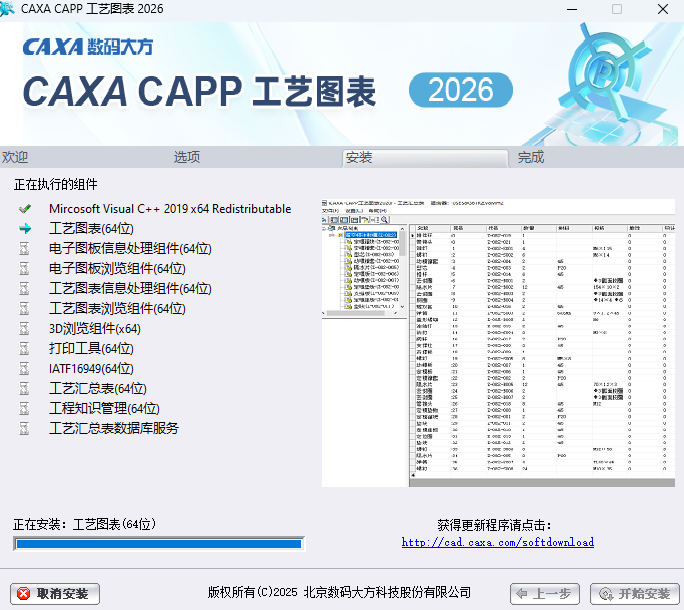The image size is (684, 610).
Task: Click the 工艺汇总表(64位) component name
Action: coord(98,388)
